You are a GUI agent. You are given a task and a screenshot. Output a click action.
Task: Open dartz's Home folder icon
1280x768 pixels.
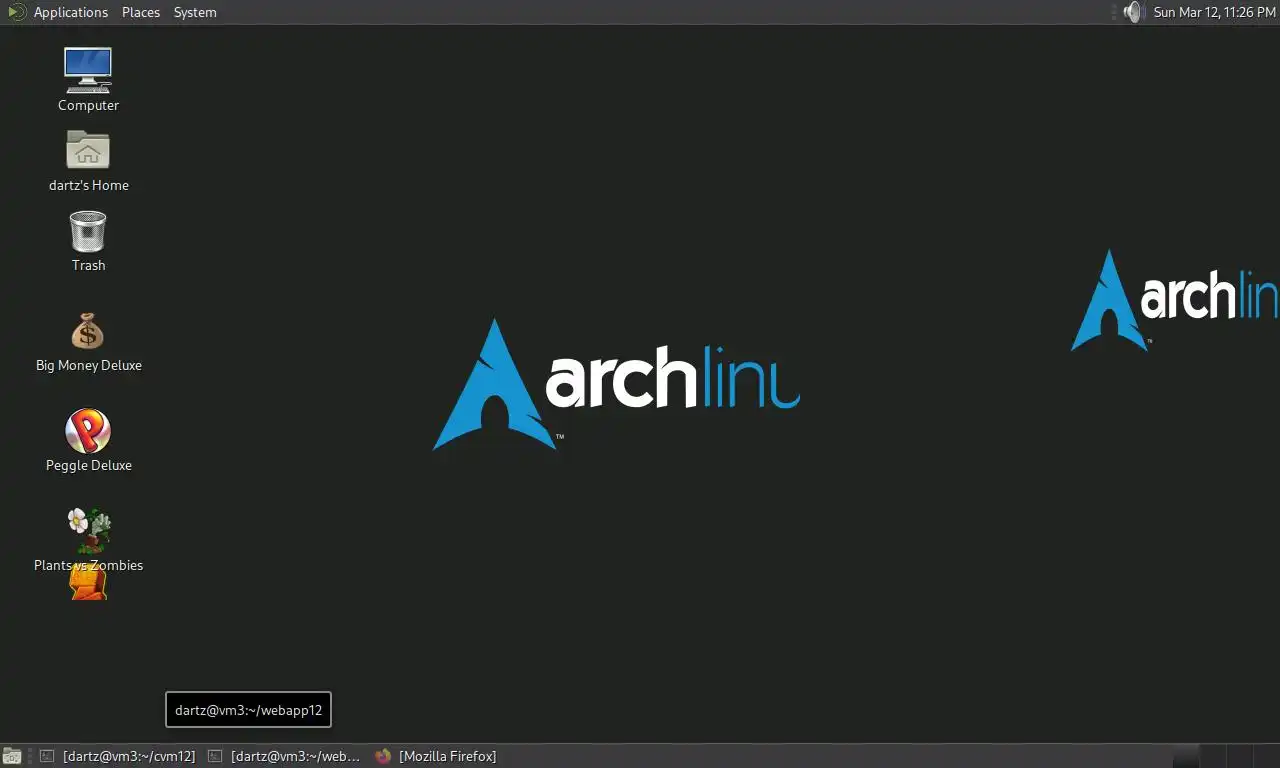pyautogui.click(x=88, y=150)
